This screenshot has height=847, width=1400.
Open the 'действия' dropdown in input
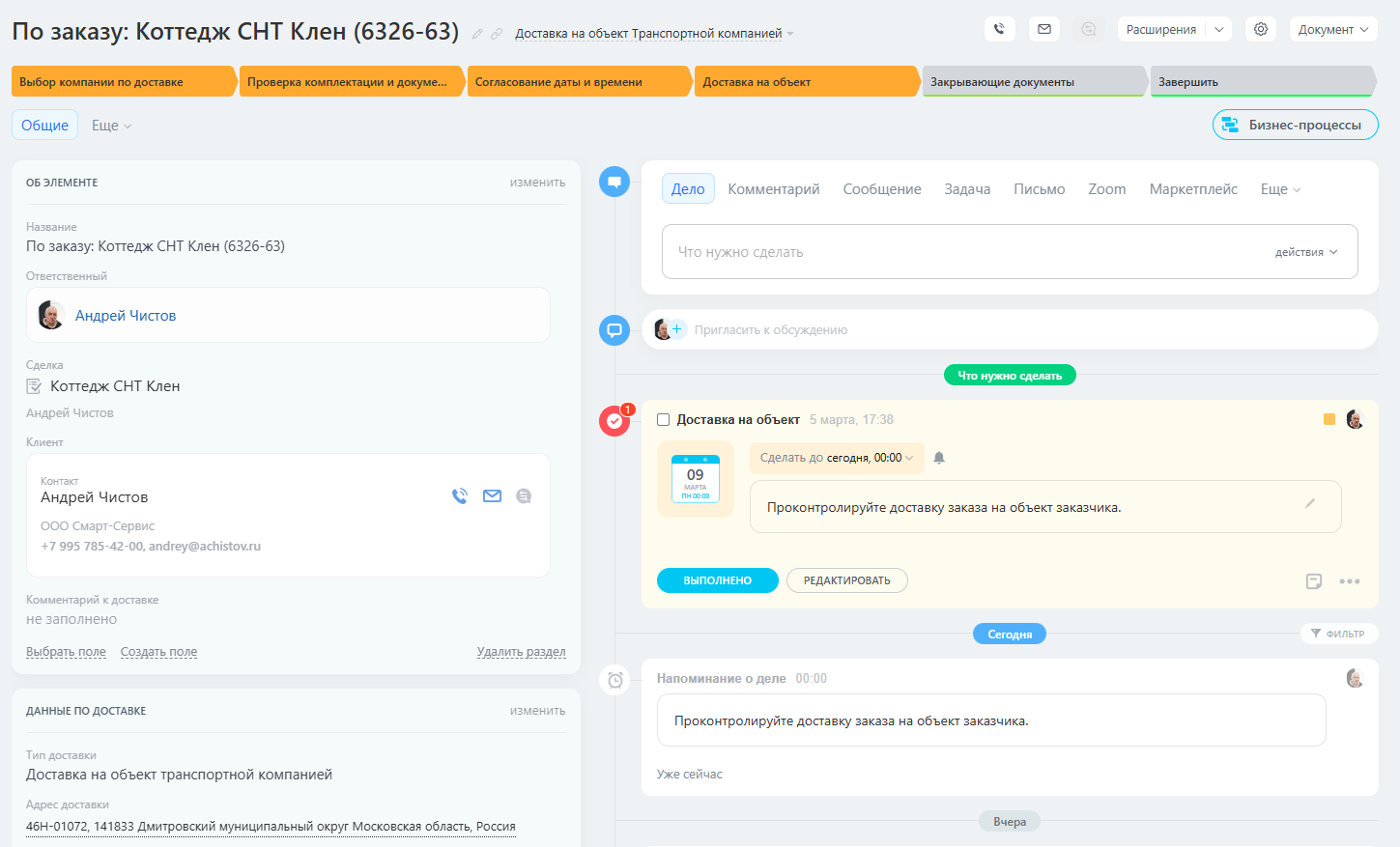click(1306, 252)
